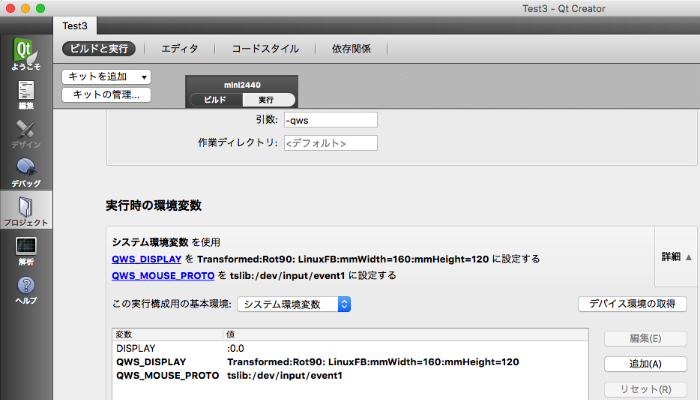This screenshot has width=700, height=400.
Task: Maximize the Qt Creator window
Action: (x=40, y=8)
